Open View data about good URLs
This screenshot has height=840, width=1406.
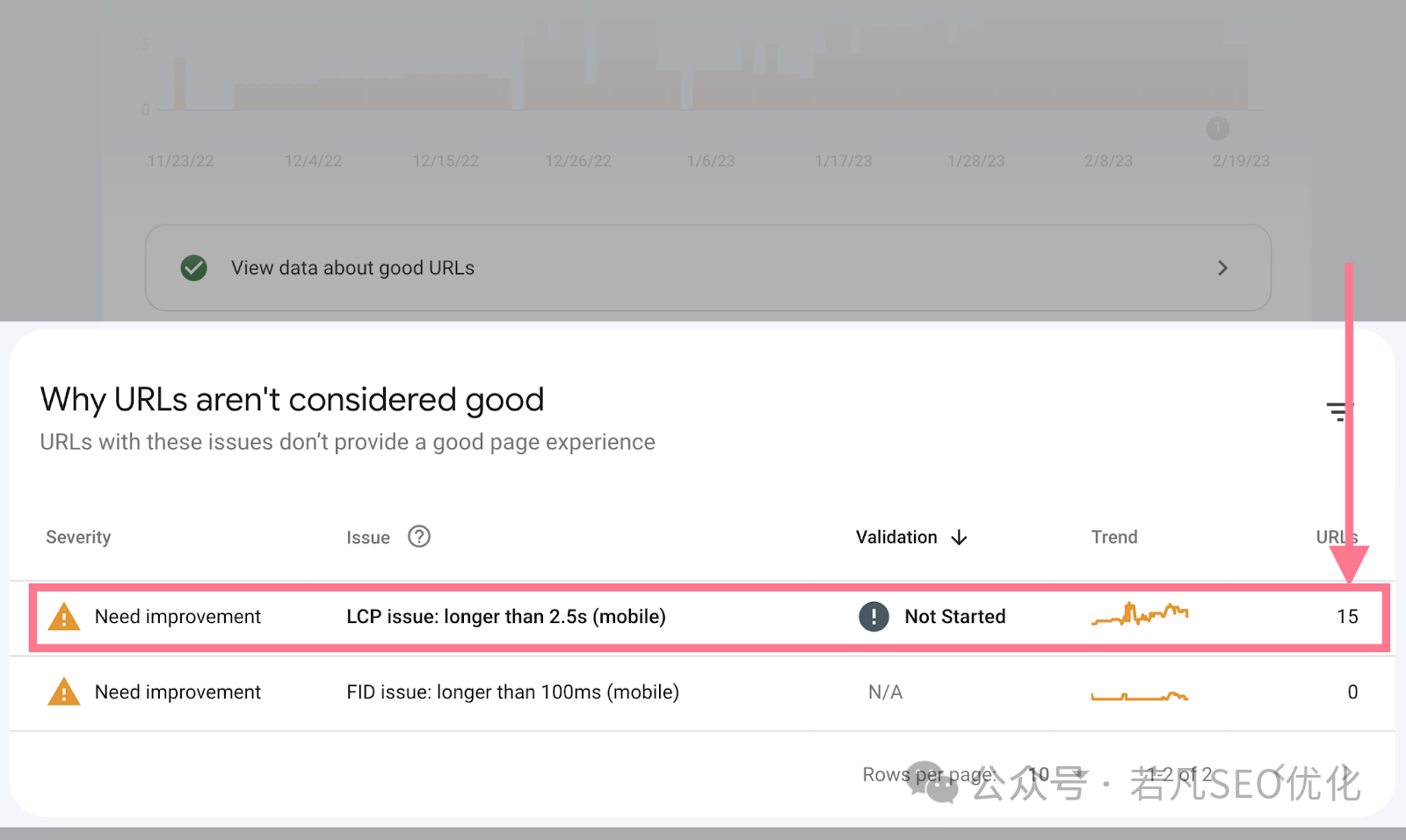tap(707, 268)
